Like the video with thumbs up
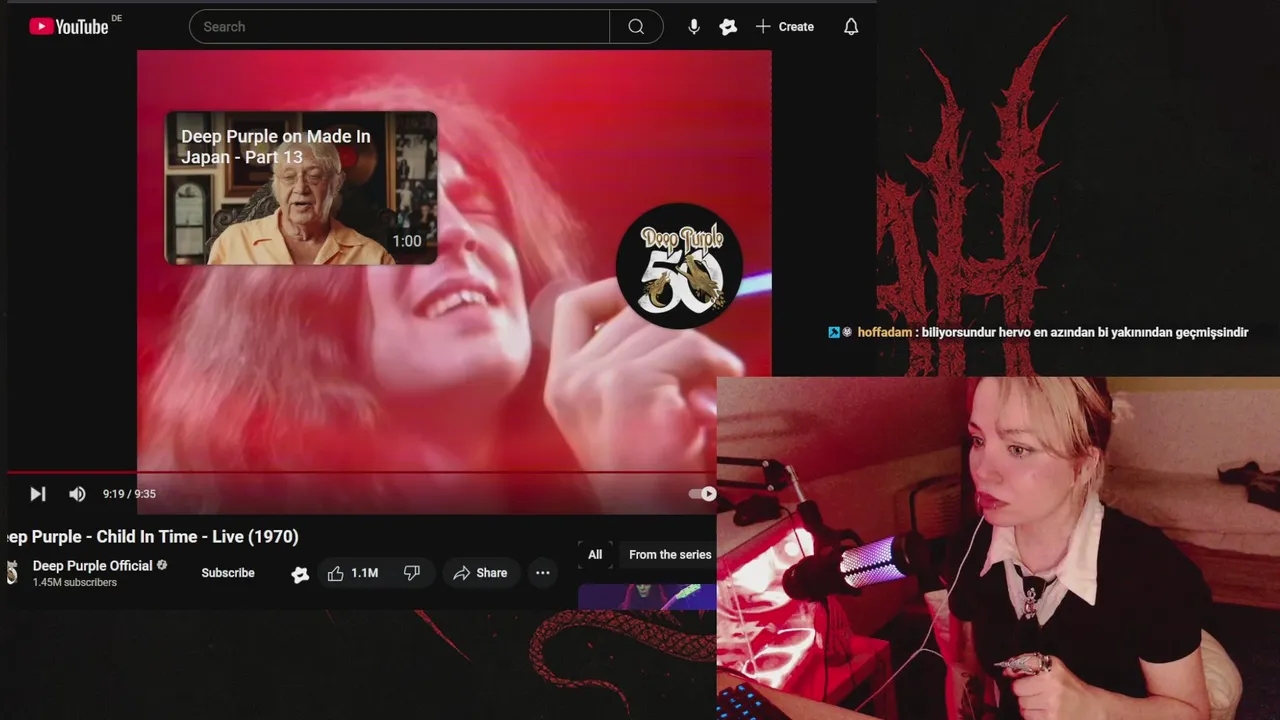 pyautogui.click(x=353, y=573)
